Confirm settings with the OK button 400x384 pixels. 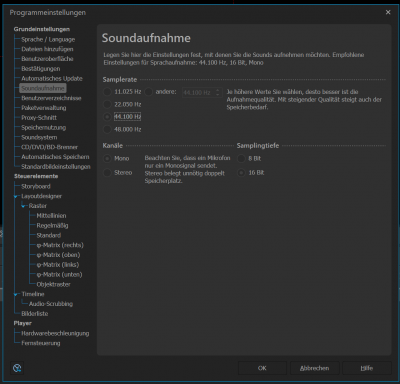coord(262,368)
